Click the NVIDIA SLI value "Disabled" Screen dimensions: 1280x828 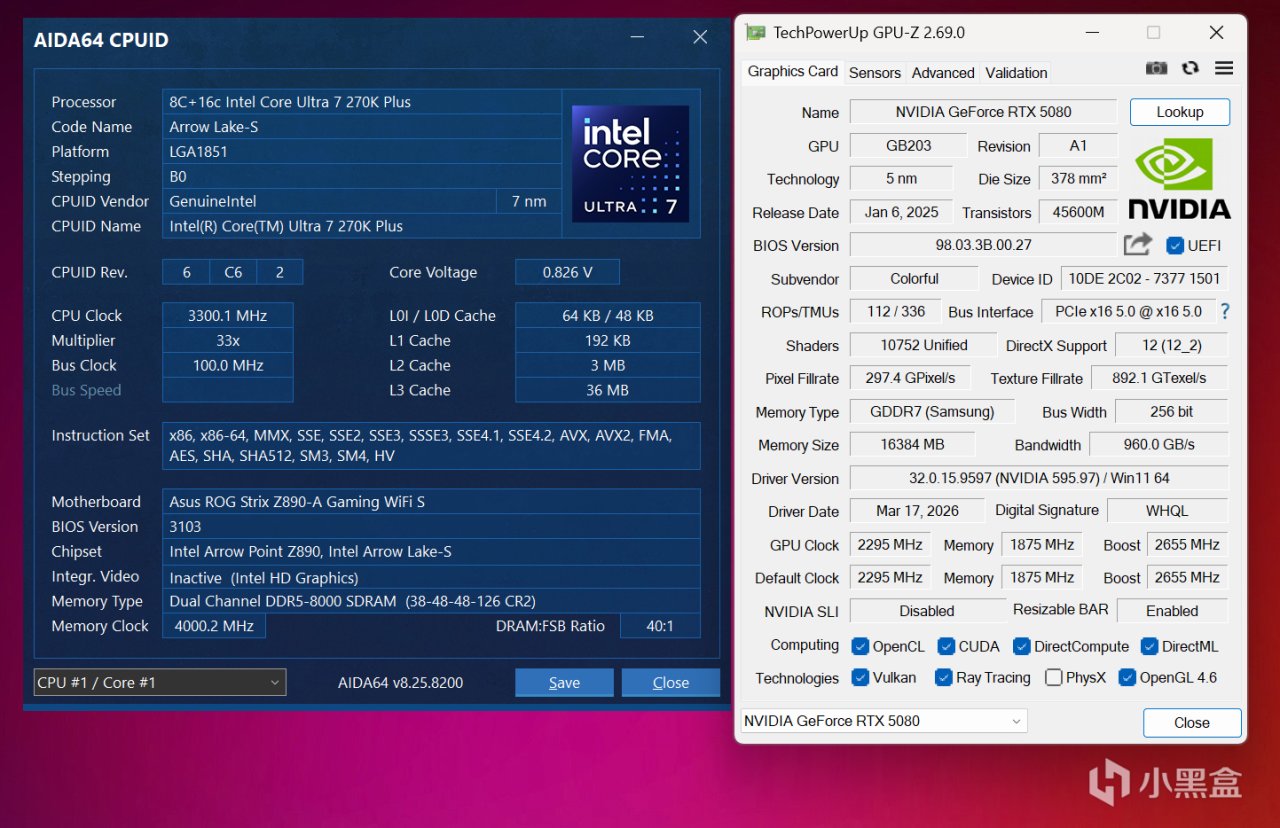coord(927,611)
